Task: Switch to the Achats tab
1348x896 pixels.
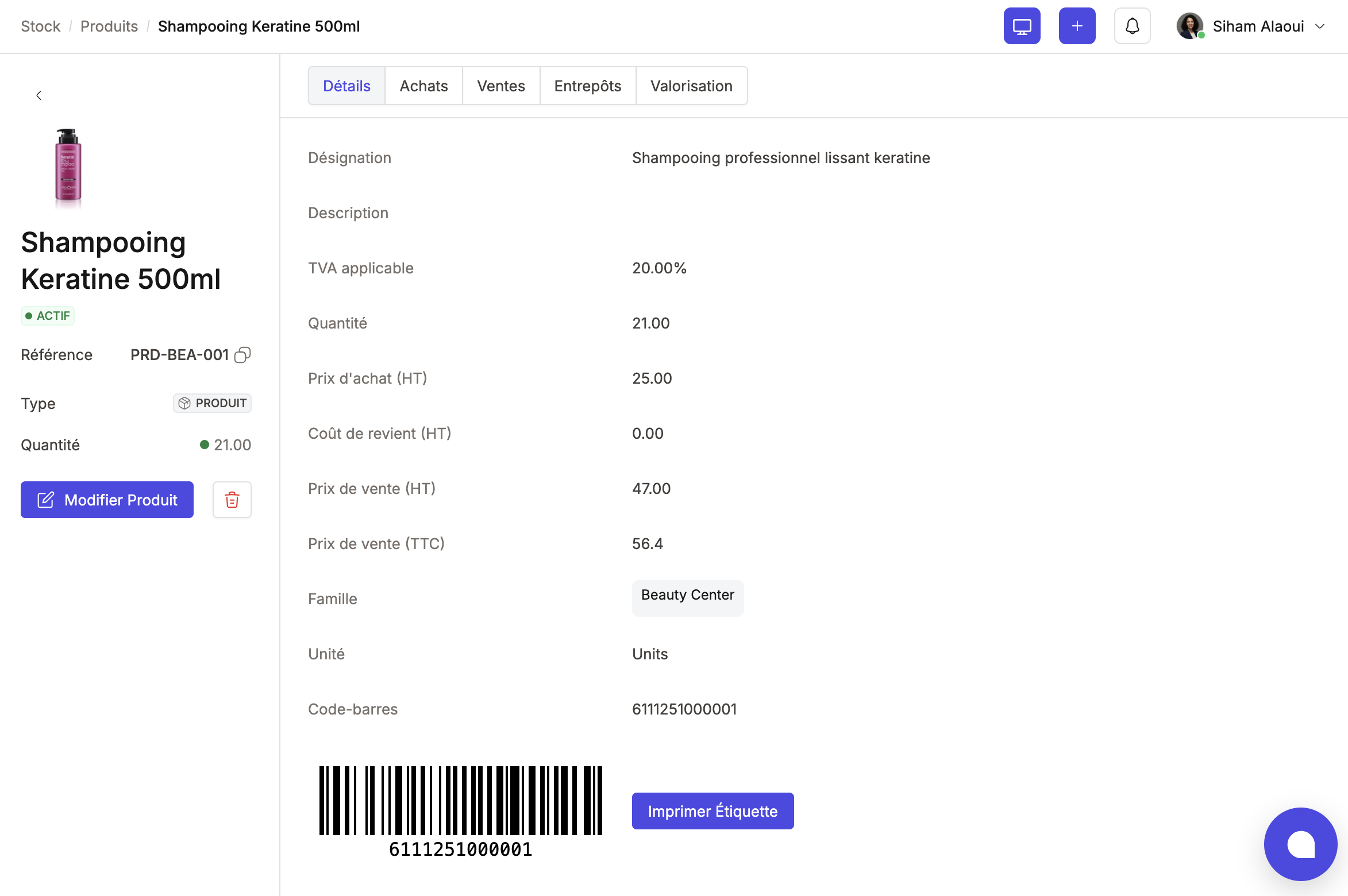Action: click(423, 86)
